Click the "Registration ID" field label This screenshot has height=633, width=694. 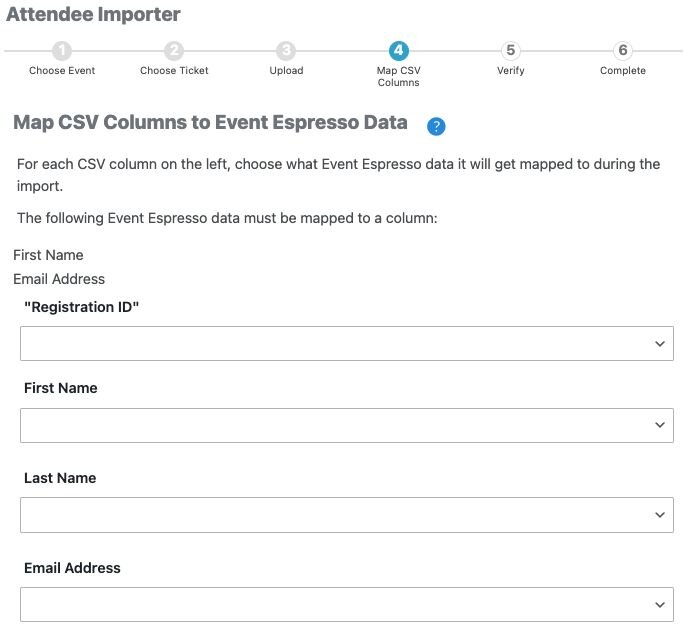(x=81, y=307)
